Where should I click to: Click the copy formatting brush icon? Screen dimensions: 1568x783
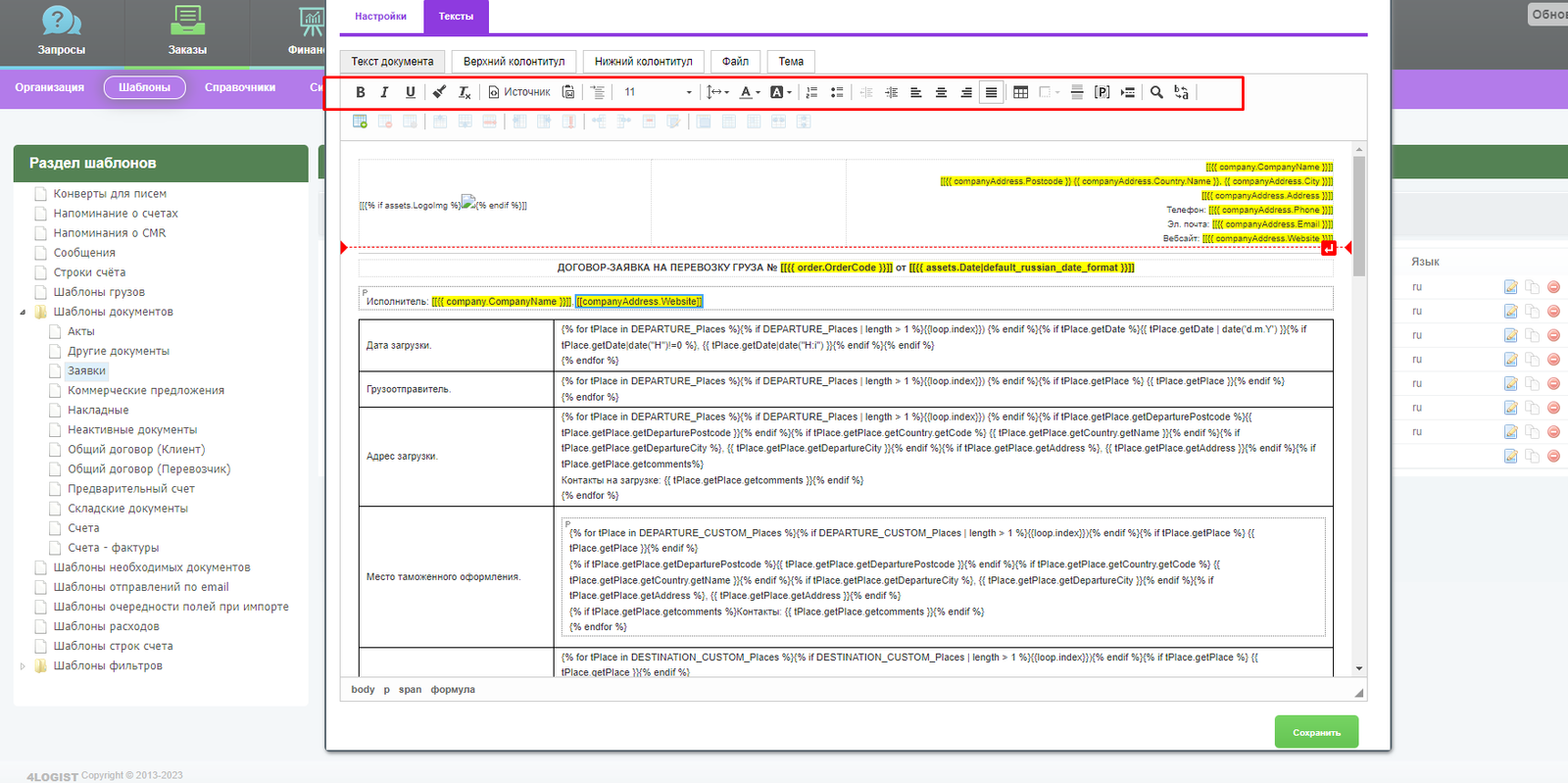click(439, 92)
